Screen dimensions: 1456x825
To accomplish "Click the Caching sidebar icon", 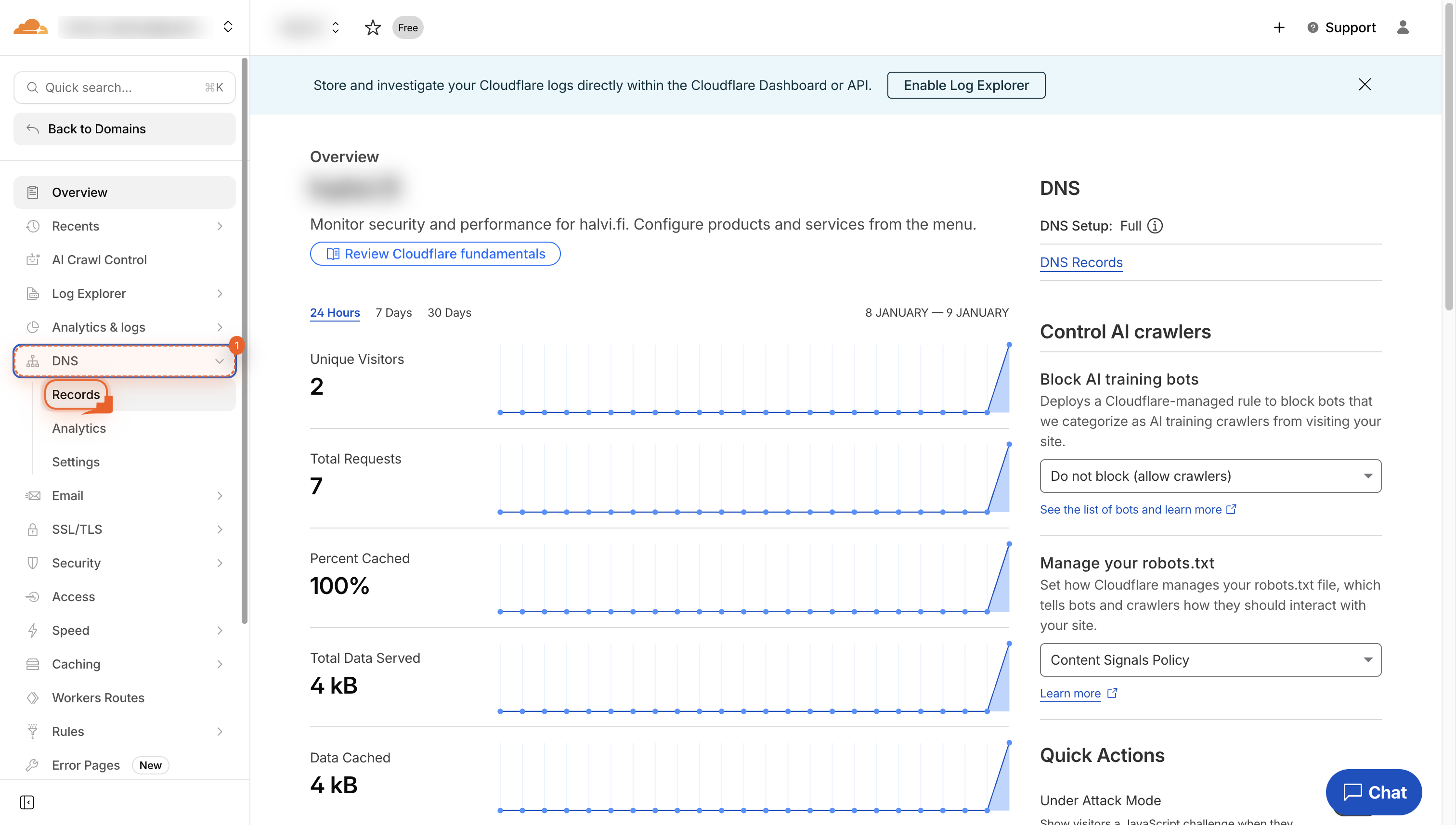I will (32, 663).
